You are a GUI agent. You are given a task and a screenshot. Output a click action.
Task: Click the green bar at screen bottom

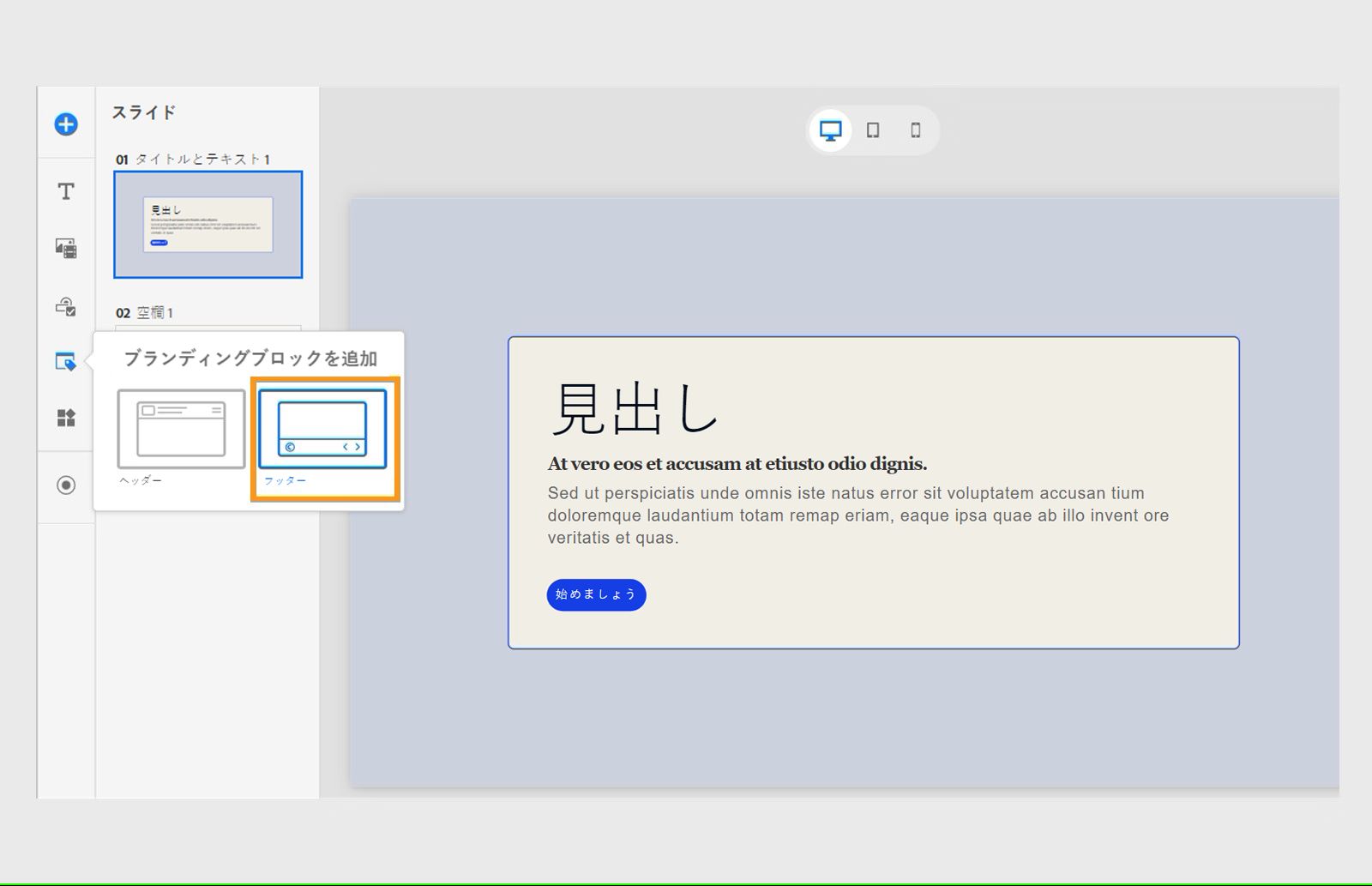click(686, 883)
